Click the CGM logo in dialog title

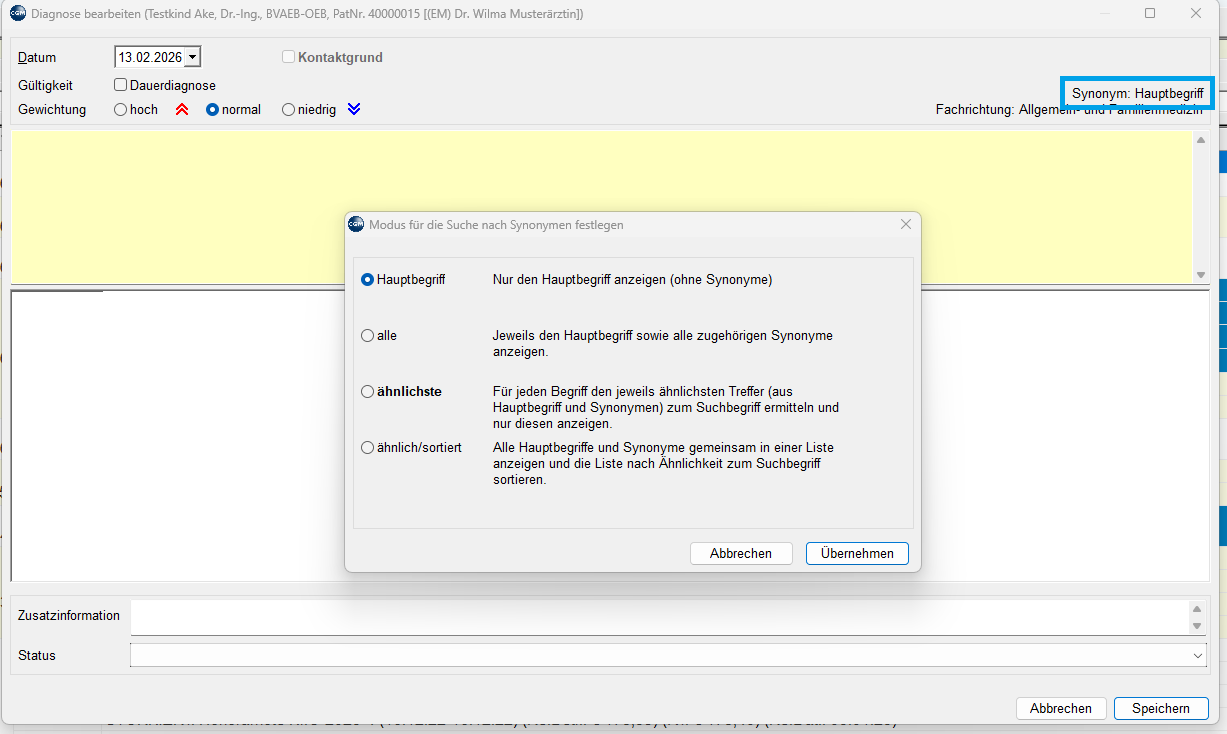click(356, 225)
